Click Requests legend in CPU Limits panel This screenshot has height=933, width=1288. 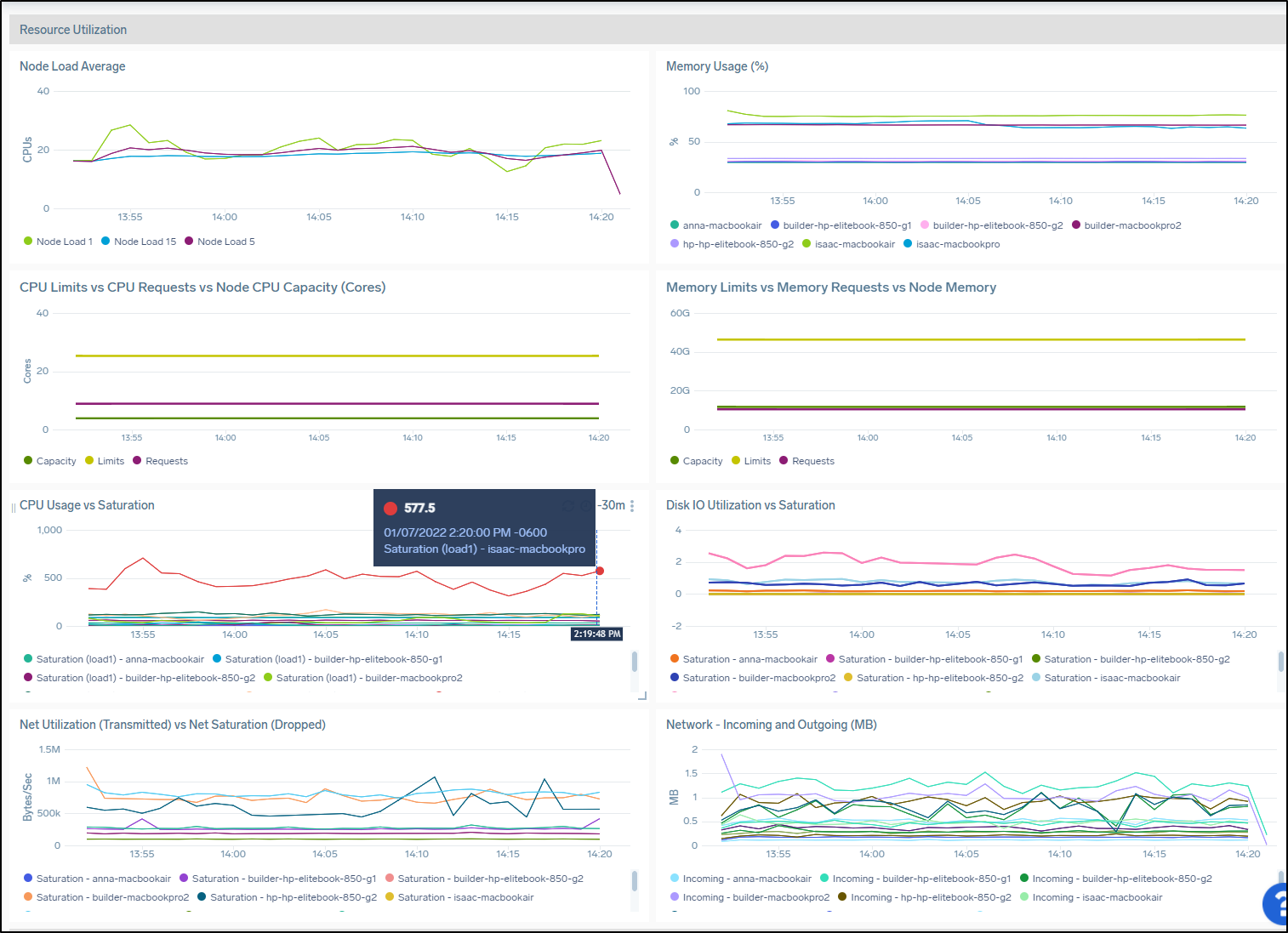pyautogui.click(x=160, y=461)
